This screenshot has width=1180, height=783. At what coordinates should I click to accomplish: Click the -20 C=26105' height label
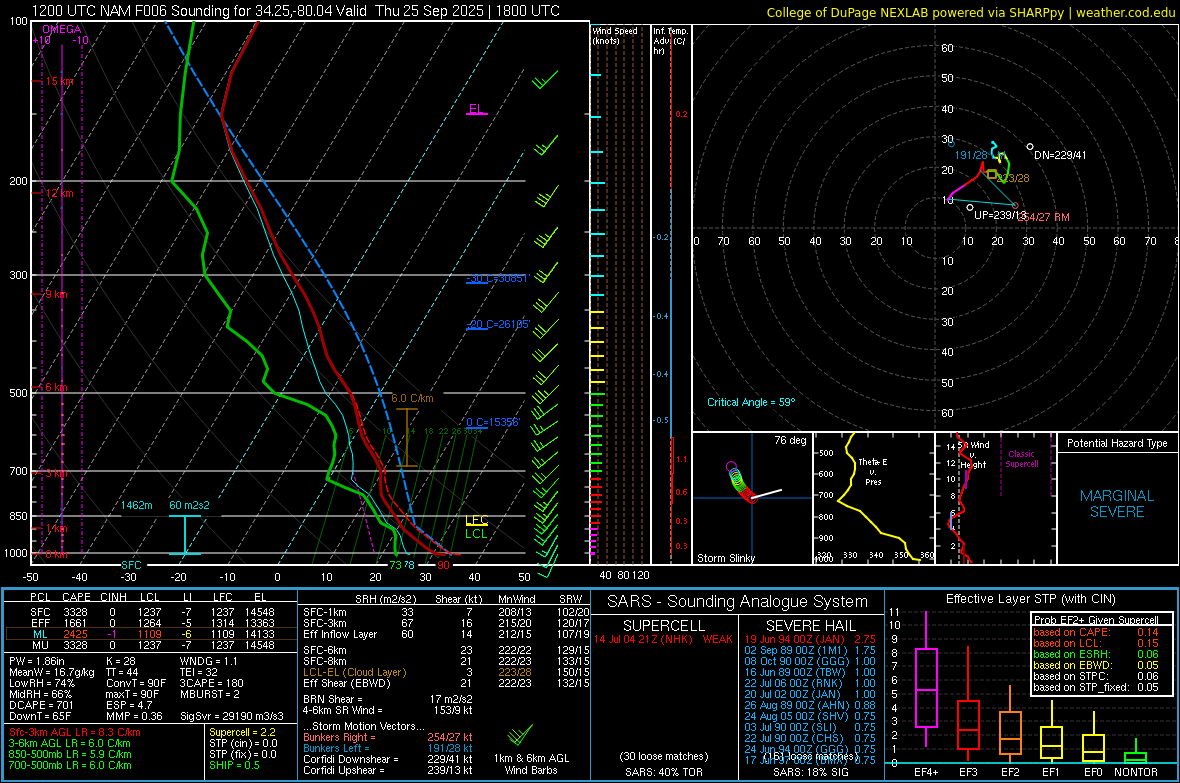pyautogui.click(x=498, y=324)
